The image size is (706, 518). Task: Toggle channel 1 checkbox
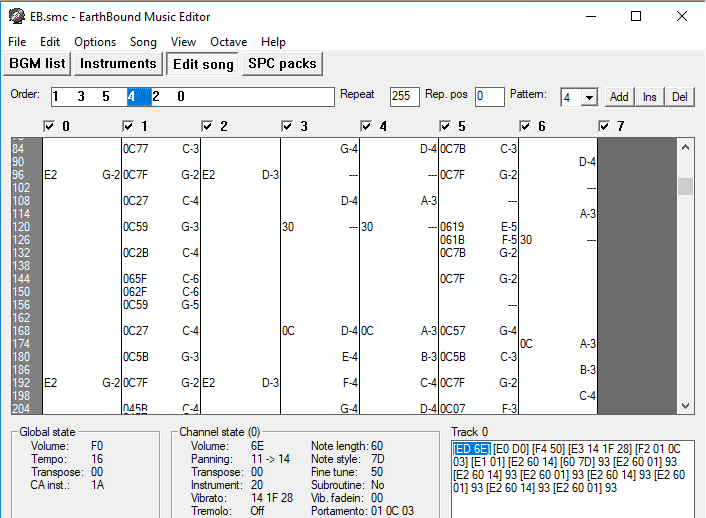pyautogui.click(x=128, y=127)
